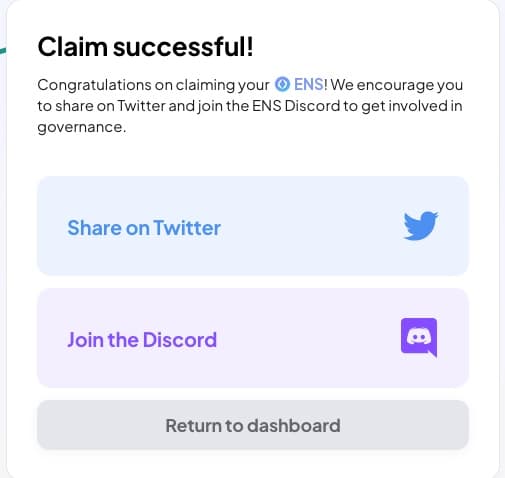Click 'ENS Discord' in the description text
This screenshot has width=505, height=478.
tap(296, 106)
